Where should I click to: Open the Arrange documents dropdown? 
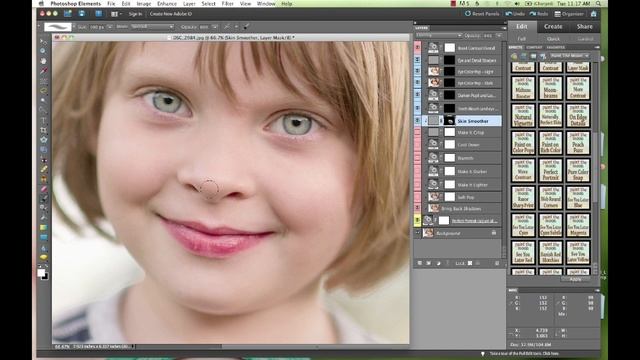[x=116, y=14]
